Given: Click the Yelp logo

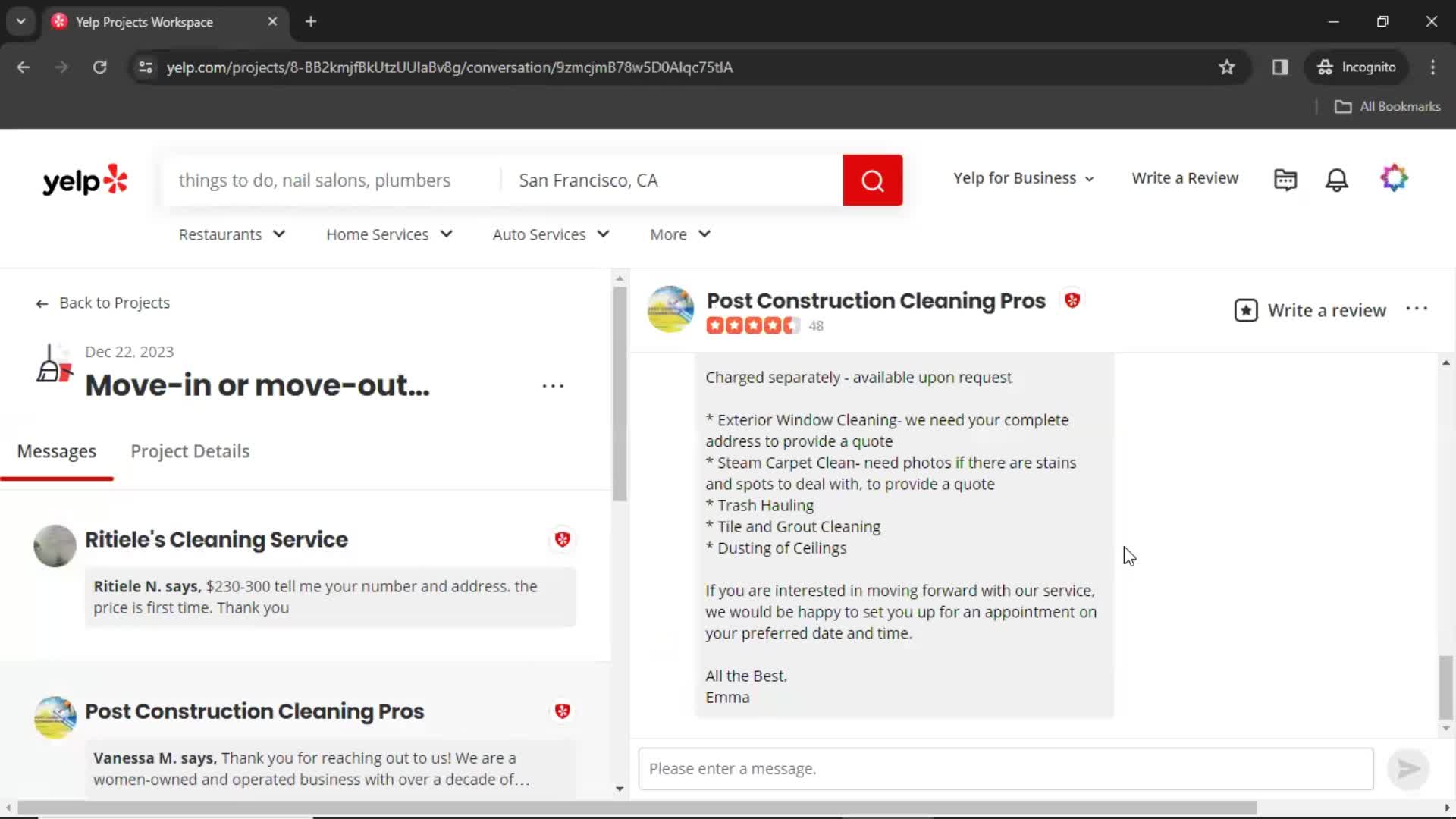Looking at the screenshot, I should tap(85, 180).
